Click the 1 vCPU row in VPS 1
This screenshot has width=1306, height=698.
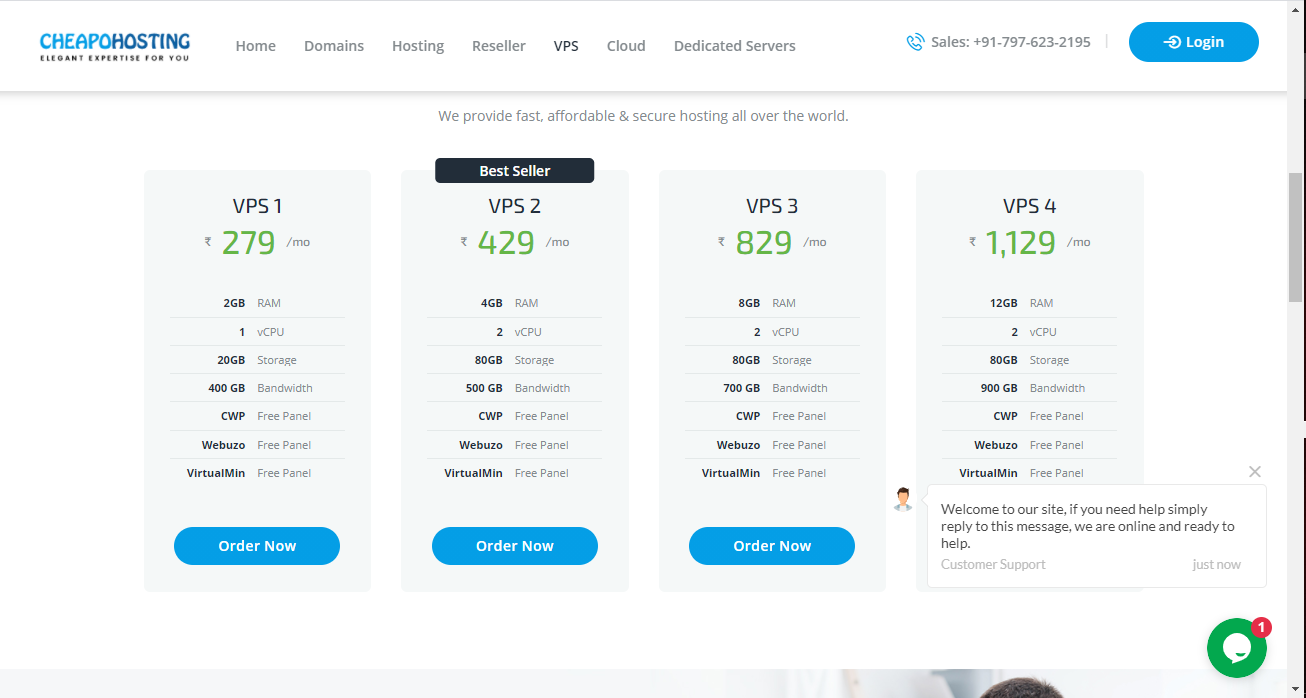[257, 332]
